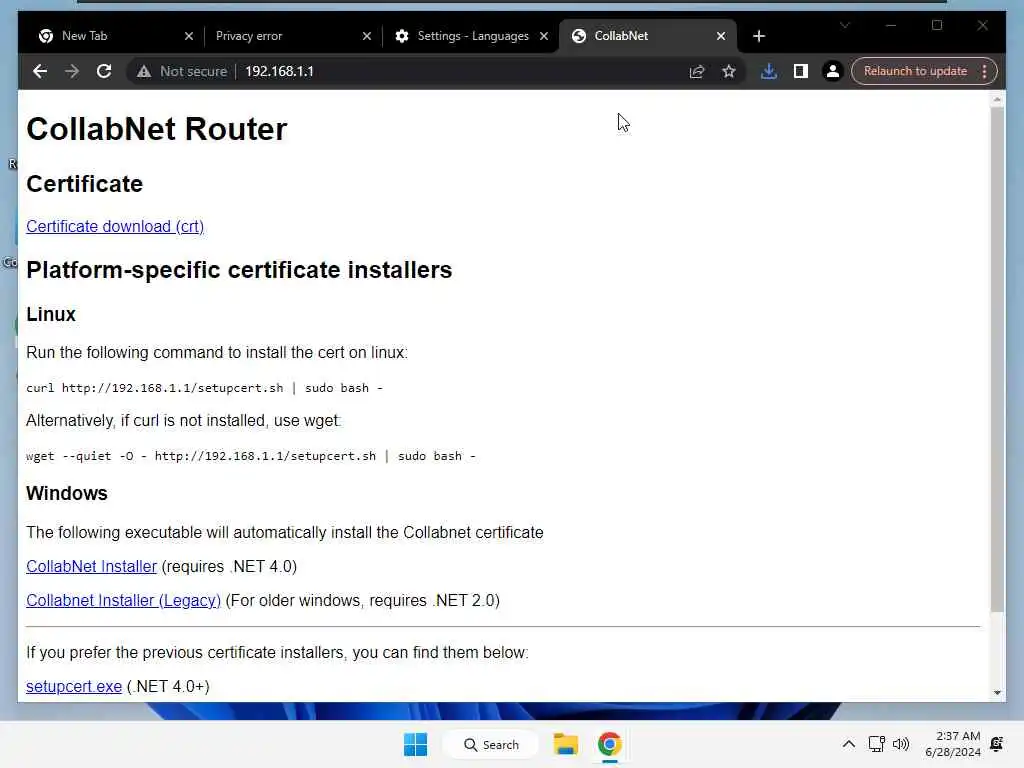This screenshot has height=768, width=1024.
Task: Close the New Tab tab
Action: (x=189, y=36)
